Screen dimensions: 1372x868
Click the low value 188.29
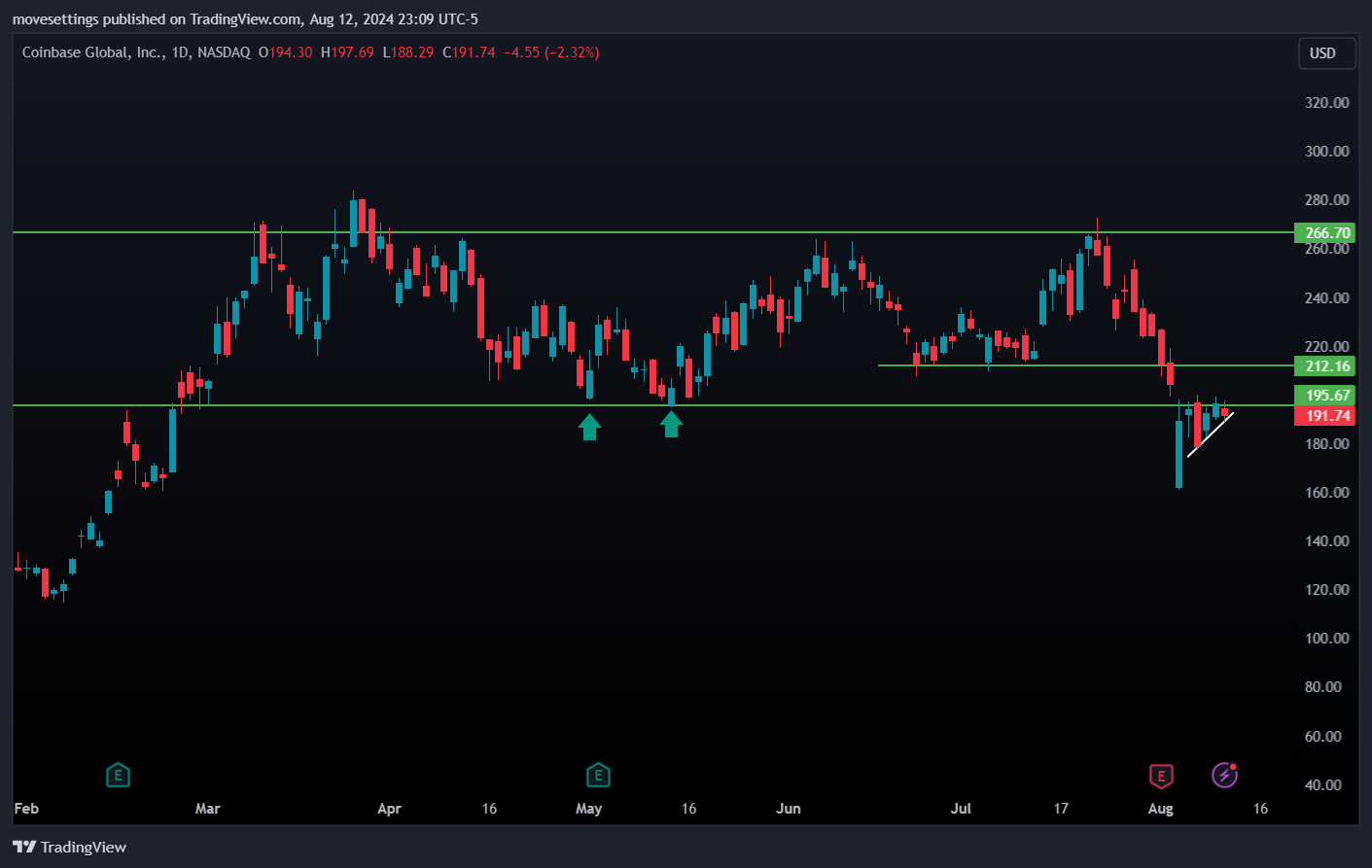pyautogui.click(x=412, y=52)
